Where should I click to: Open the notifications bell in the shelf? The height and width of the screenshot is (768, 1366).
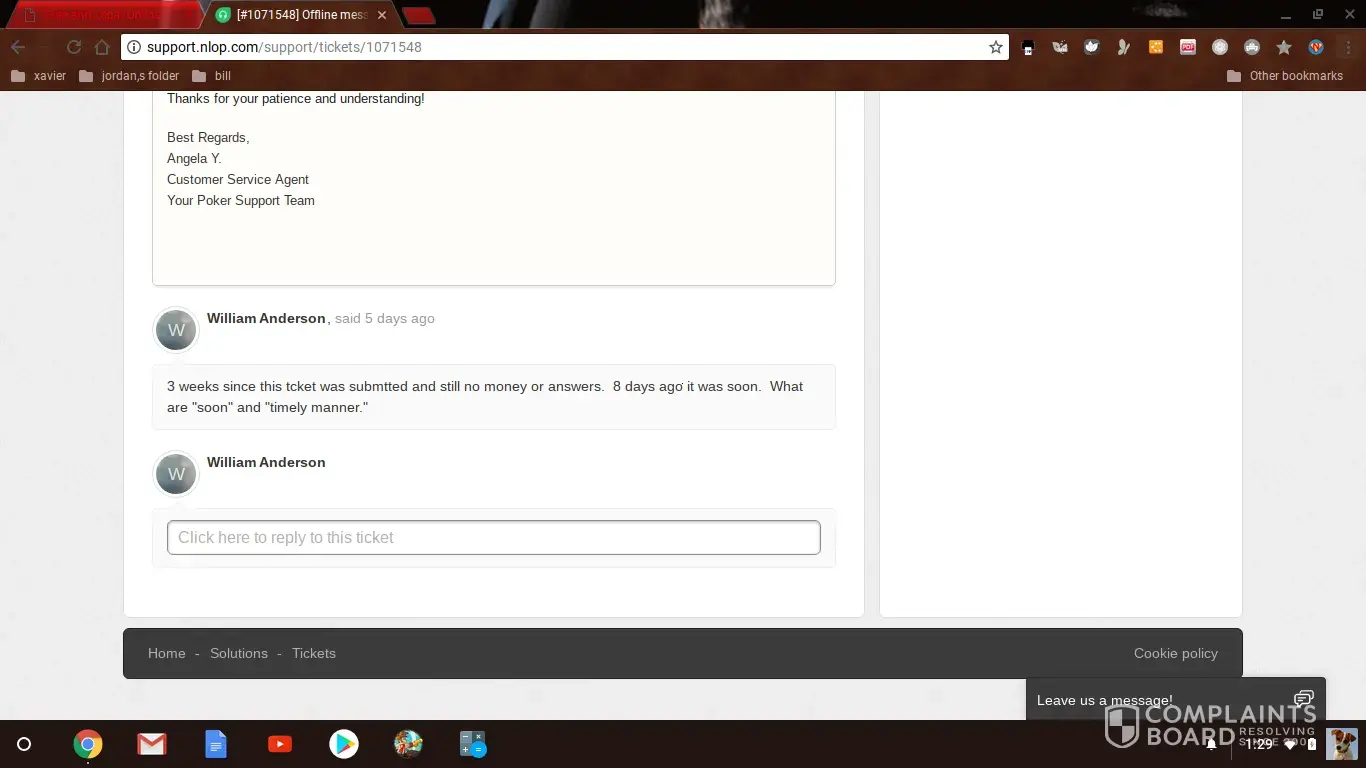[1211, 744]
